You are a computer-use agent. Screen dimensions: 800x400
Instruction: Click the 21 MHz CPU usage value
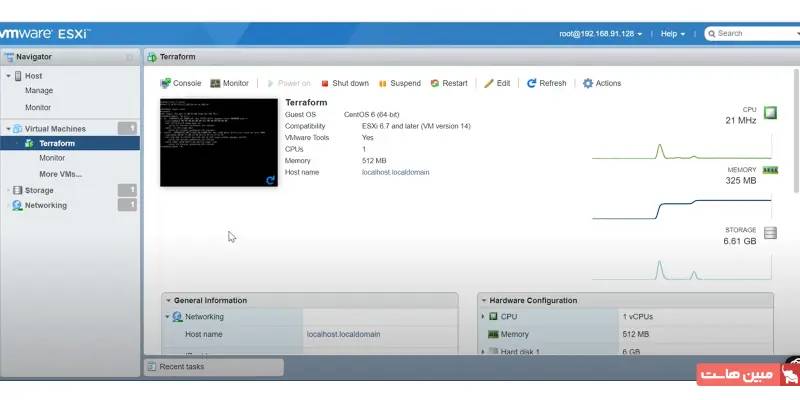(x=741, y=121)
